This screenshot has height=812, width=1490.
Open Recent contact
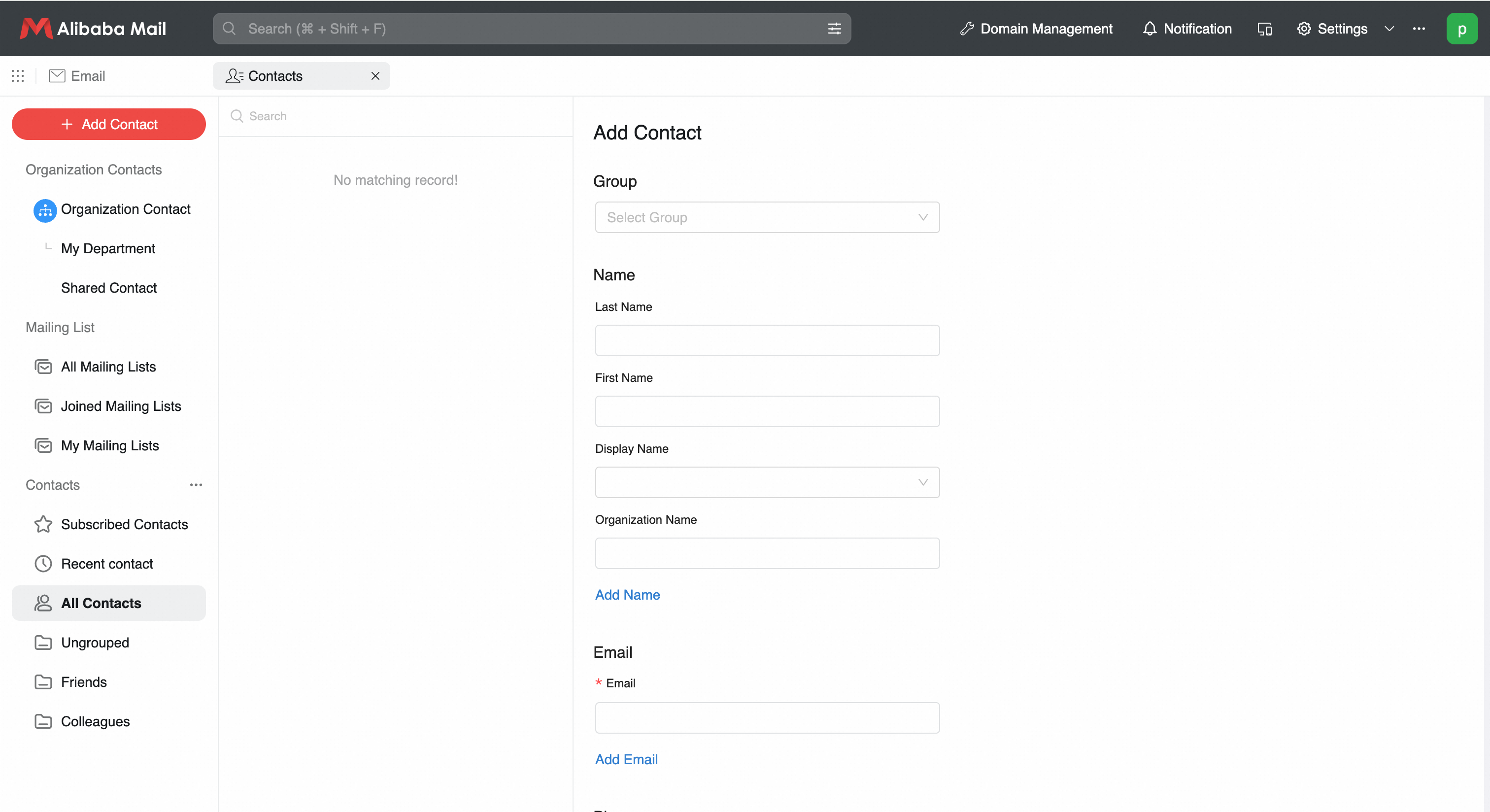[x=94, y=563]
